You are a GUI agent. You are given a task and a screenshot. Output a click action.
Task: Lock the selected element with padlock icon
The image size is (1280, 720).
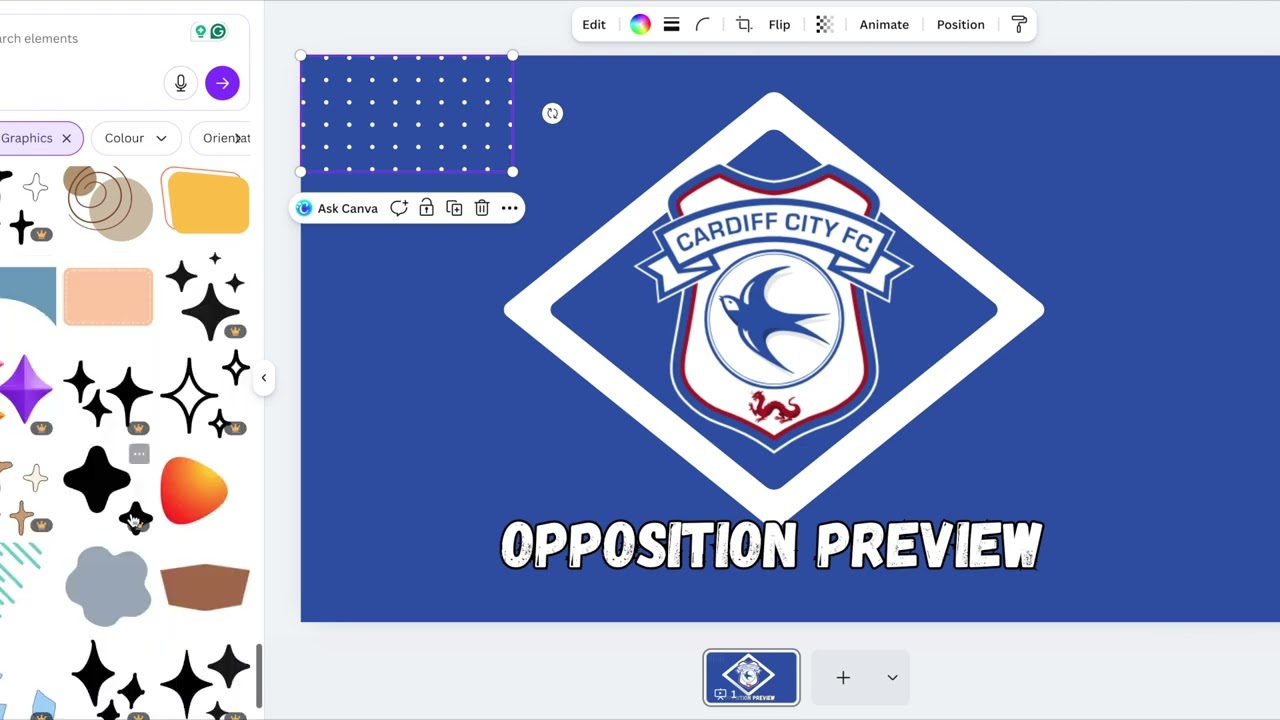tap(427, 208)
